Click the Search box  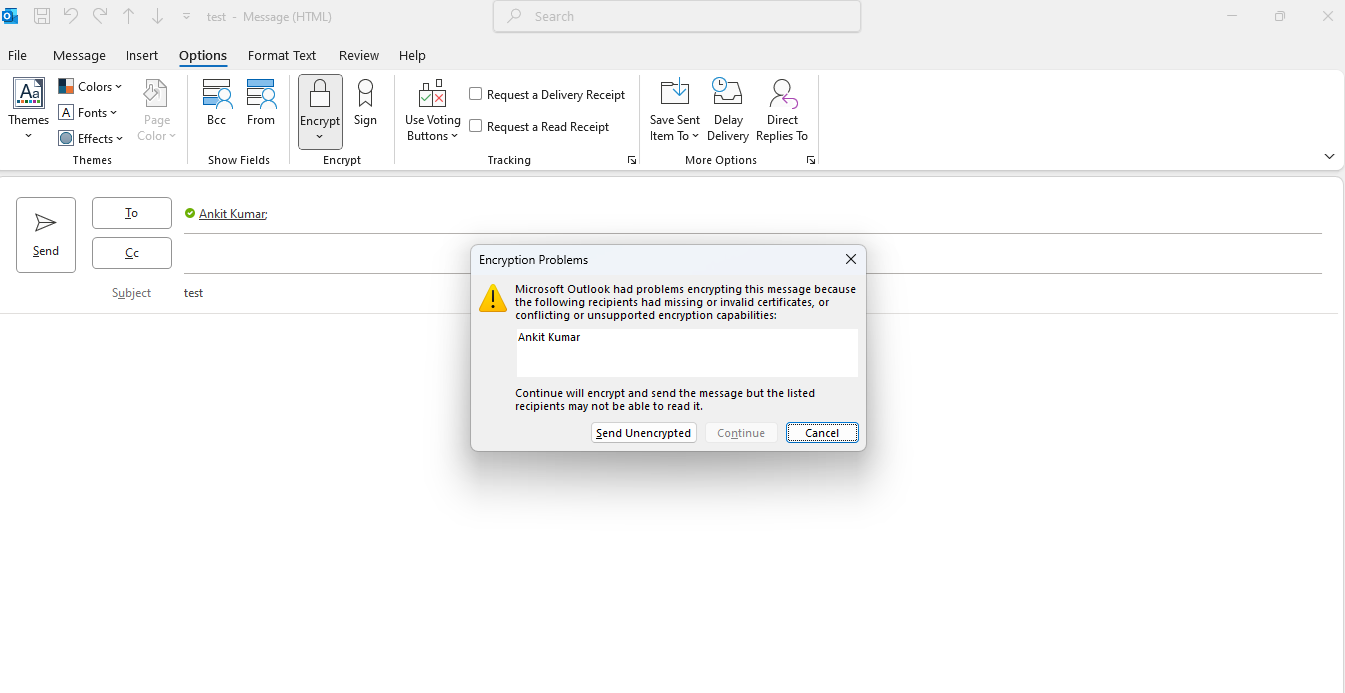pyautogui.click(x=677, y=16)
